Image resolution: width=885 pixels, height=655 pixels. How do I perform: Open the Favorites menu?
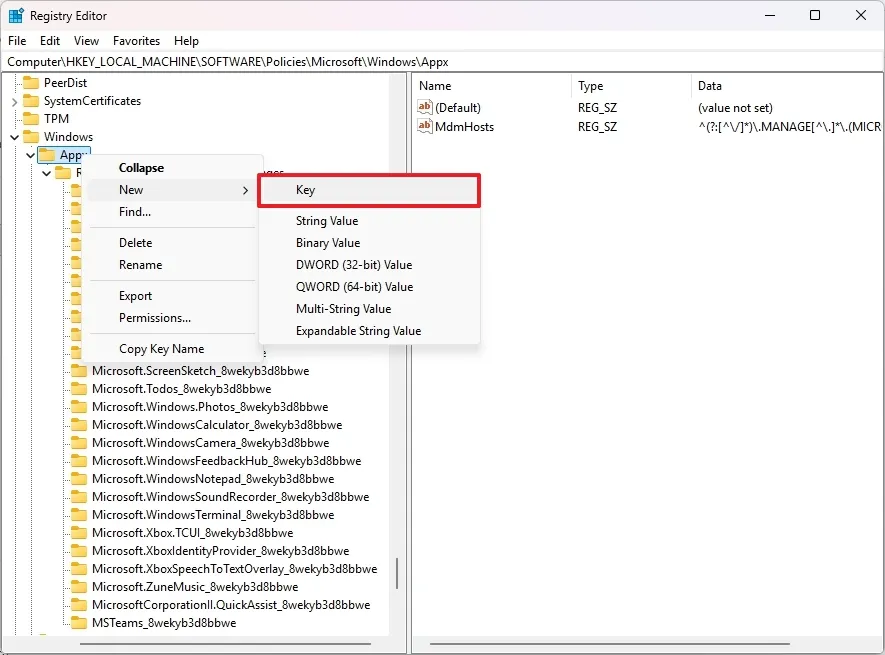[136, 41]
